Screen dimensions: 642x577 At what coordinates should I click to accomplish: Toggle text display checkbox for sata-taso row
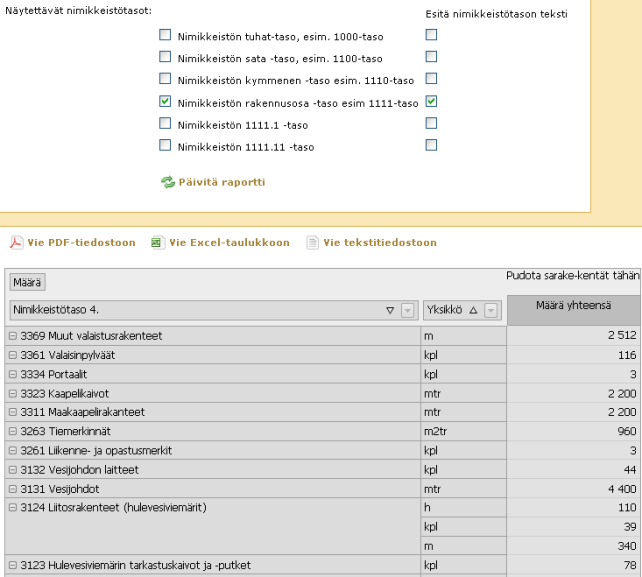coord(431,57)
